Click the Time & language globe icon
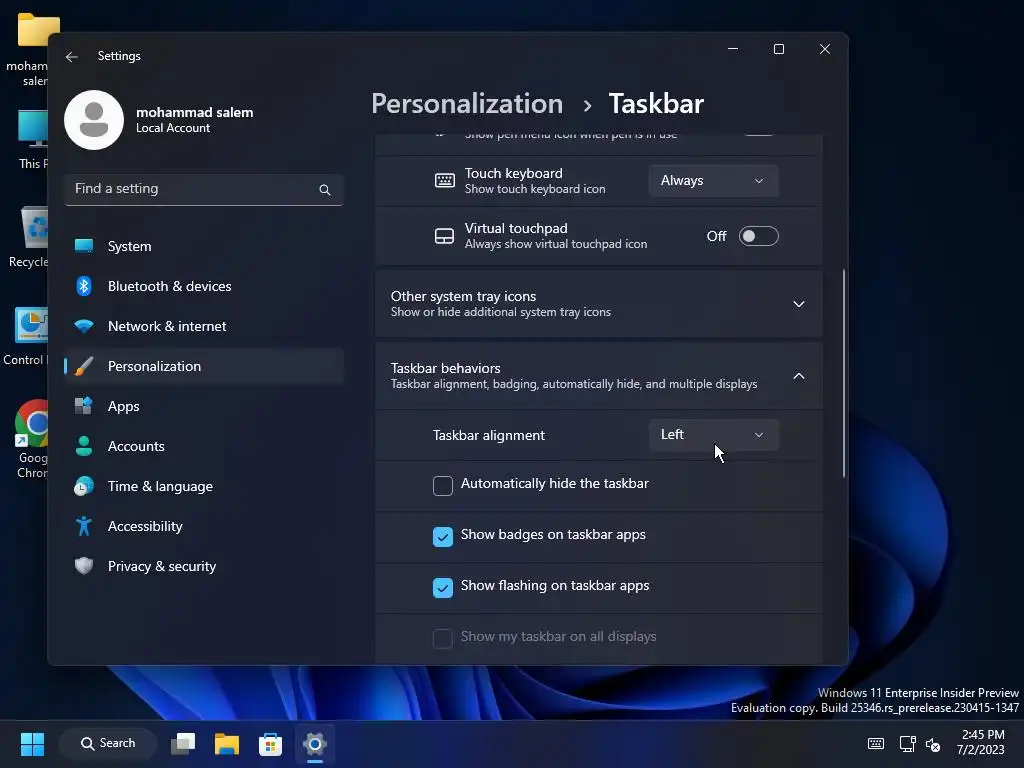The image size is (1024, 768). pos(84,487)
